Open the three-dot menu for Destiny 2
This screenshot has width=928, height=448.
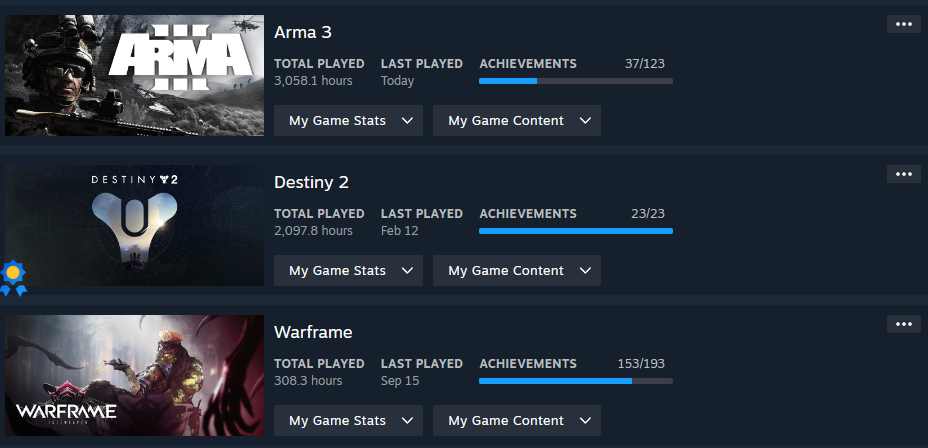pyautogui.click(x=903, y=174)
